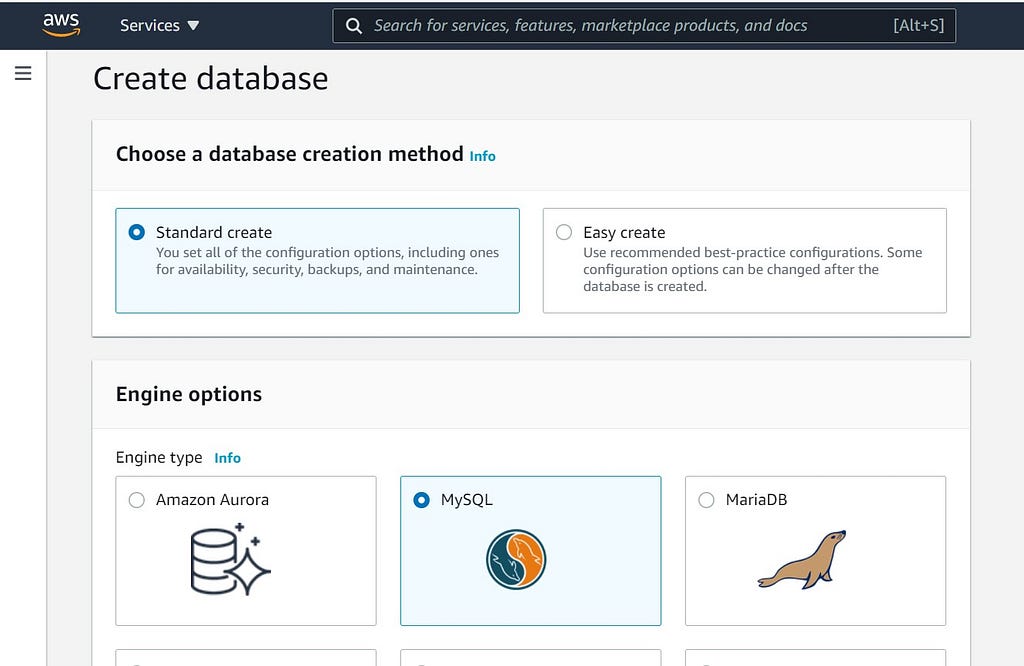Open Info link for creation method
The width and height of the screenshot is (1024, 666).
click(483, 156)
